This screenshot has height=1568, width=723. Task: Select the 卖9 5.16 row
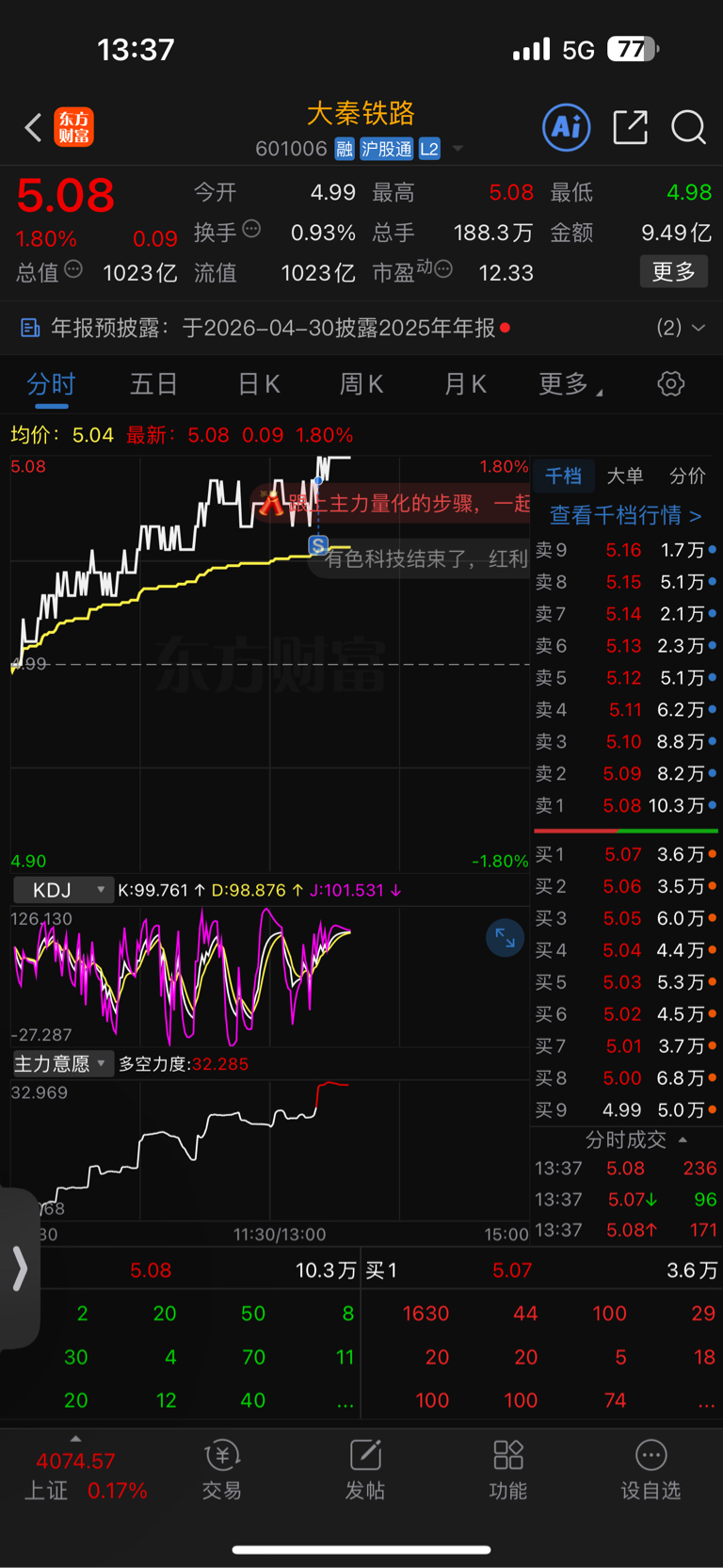(x=625, y=550)
